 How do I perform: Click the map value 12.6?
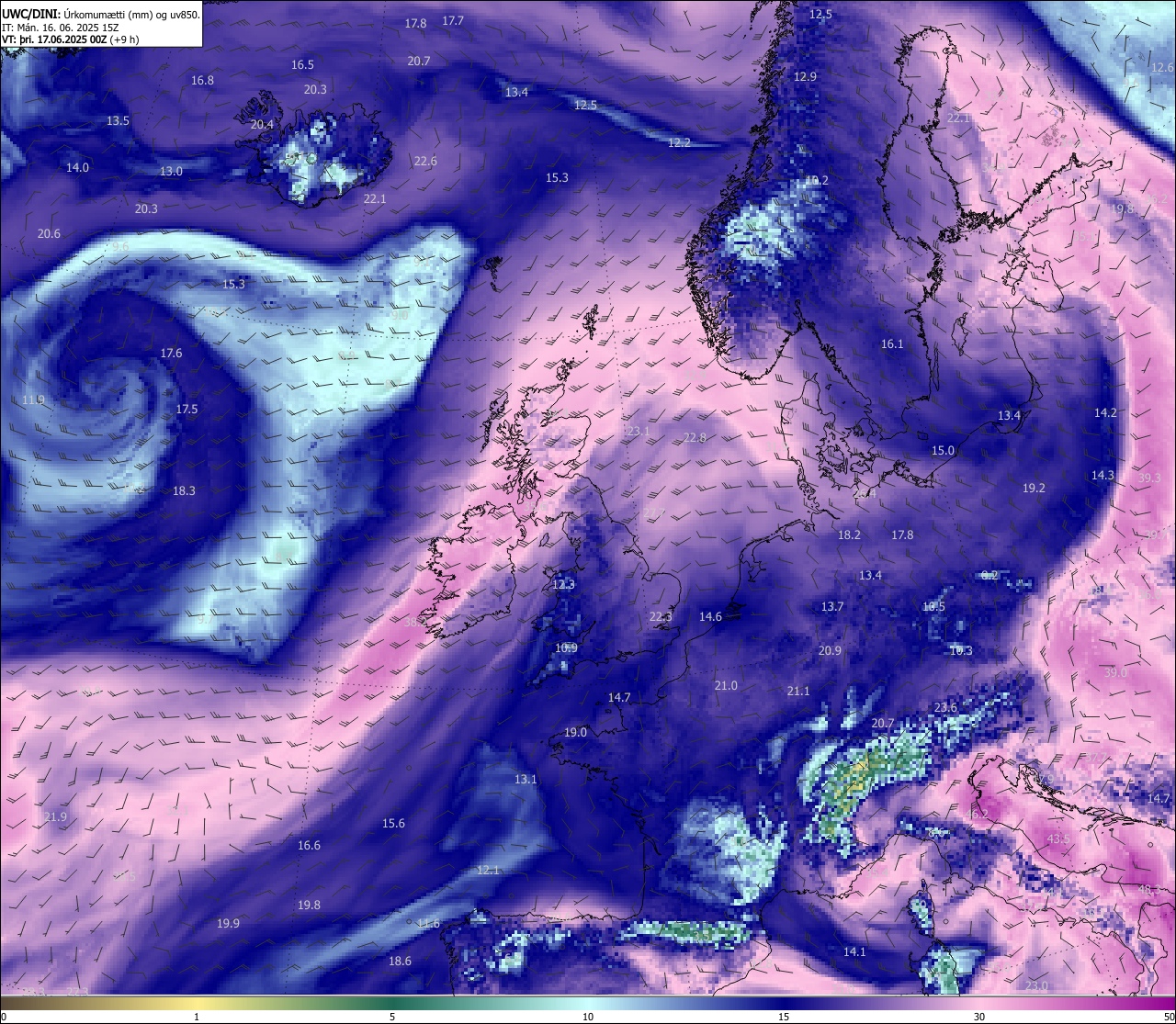(x=1162, y=67)
